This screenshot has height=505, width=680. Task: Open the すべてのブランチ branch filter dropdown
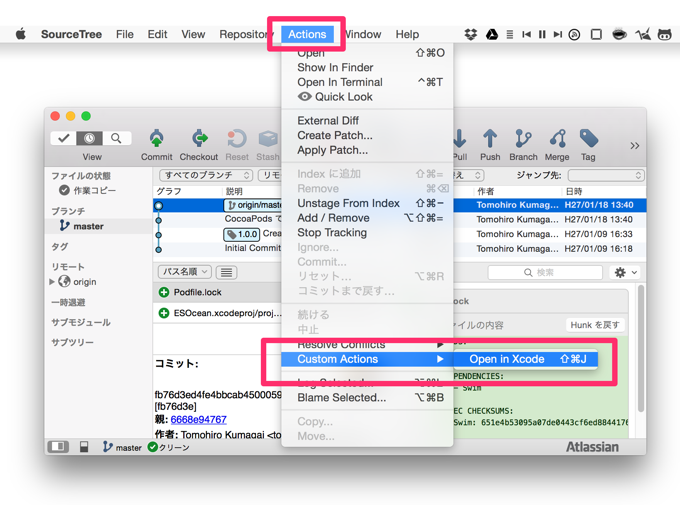coord(206,175)
